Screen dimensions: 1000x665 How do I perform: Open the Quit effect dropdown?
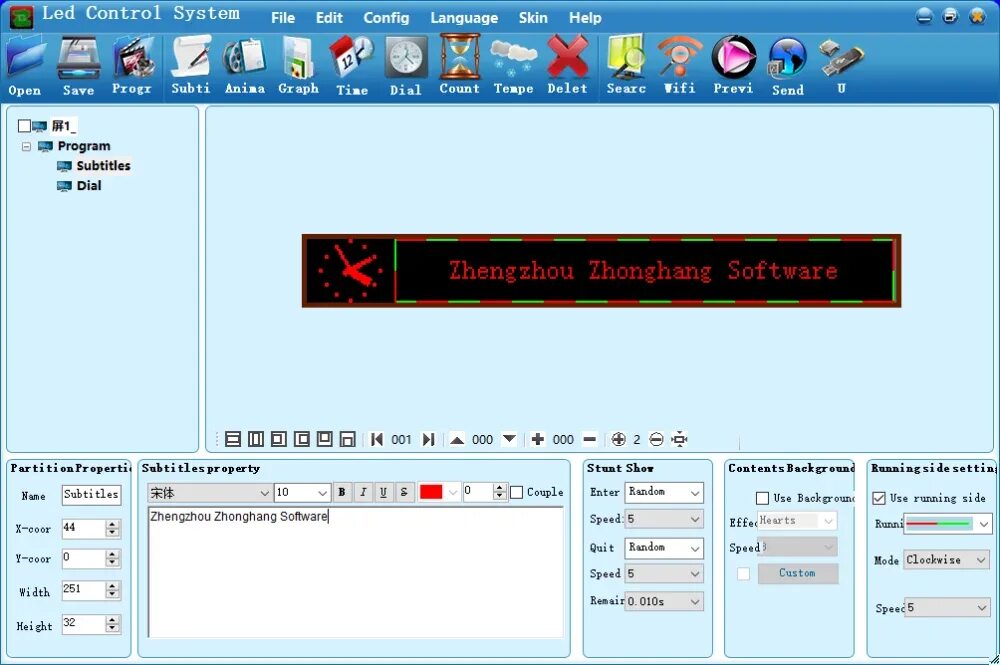[x=664, y=548]
